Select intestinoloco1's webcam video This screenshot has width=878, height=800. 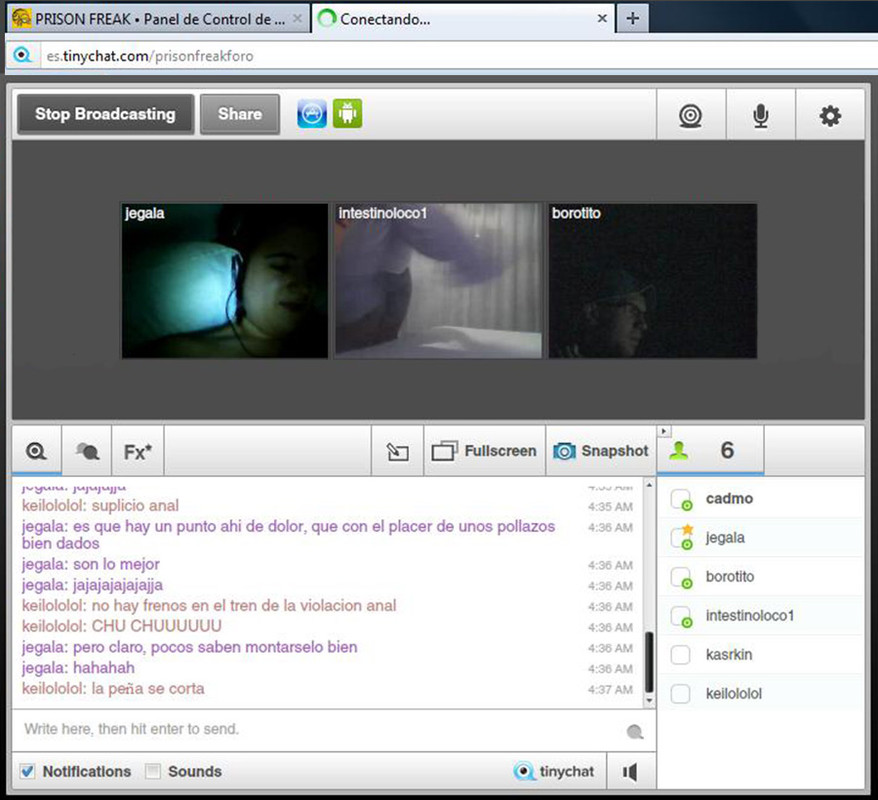click(438, 280)
